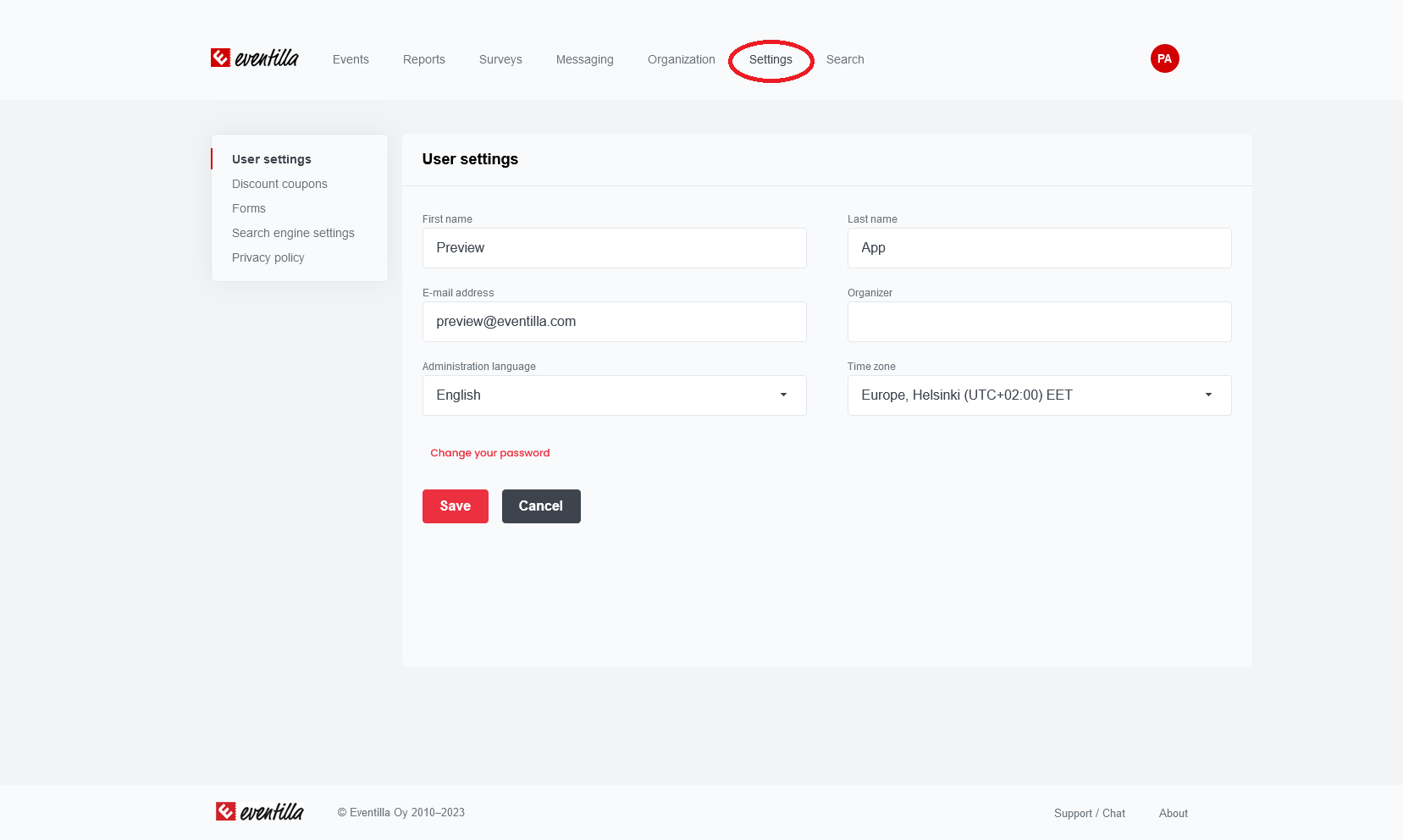
Task: Go to Forms in sidebar
Action: [x=249, y=208]
